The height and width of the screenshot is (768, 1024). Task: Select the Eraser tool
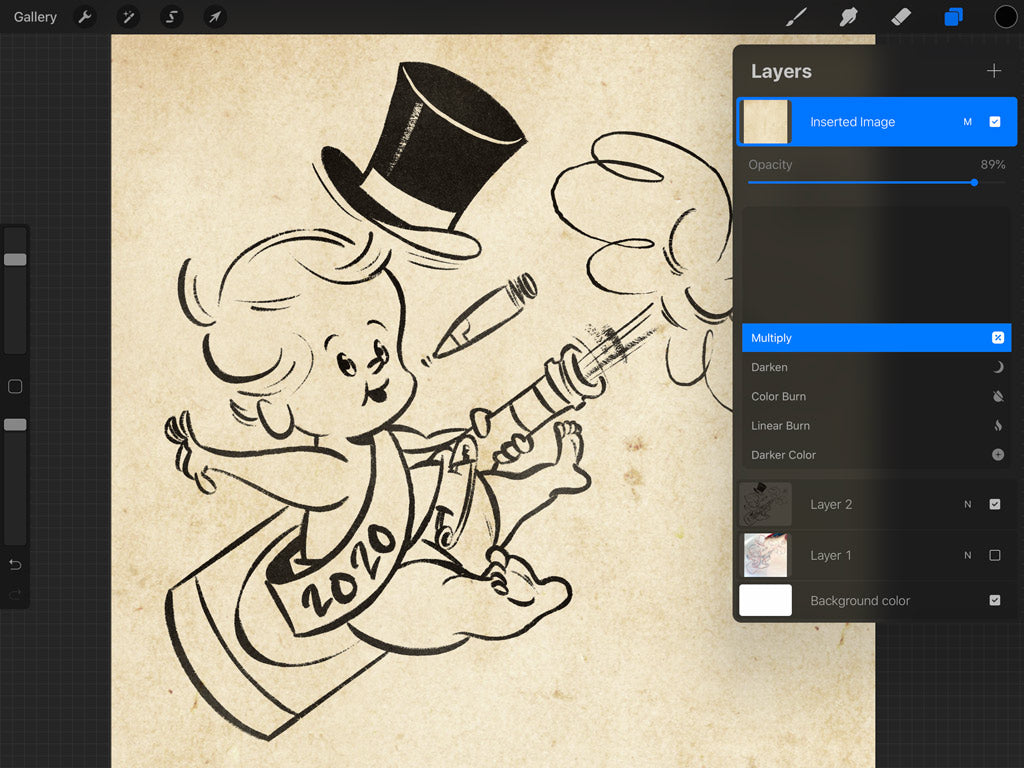coord(900,17)
